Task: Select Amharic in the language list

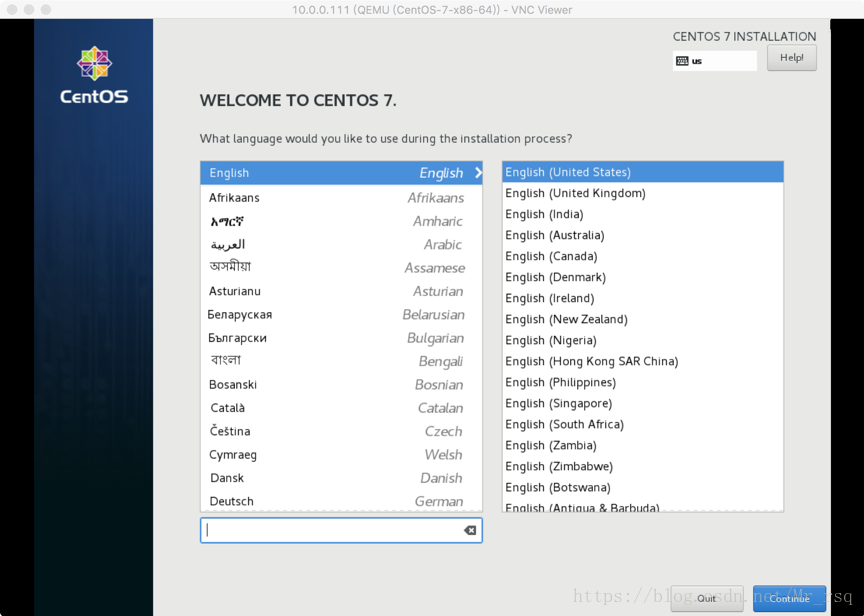Action: coord(341,221)
